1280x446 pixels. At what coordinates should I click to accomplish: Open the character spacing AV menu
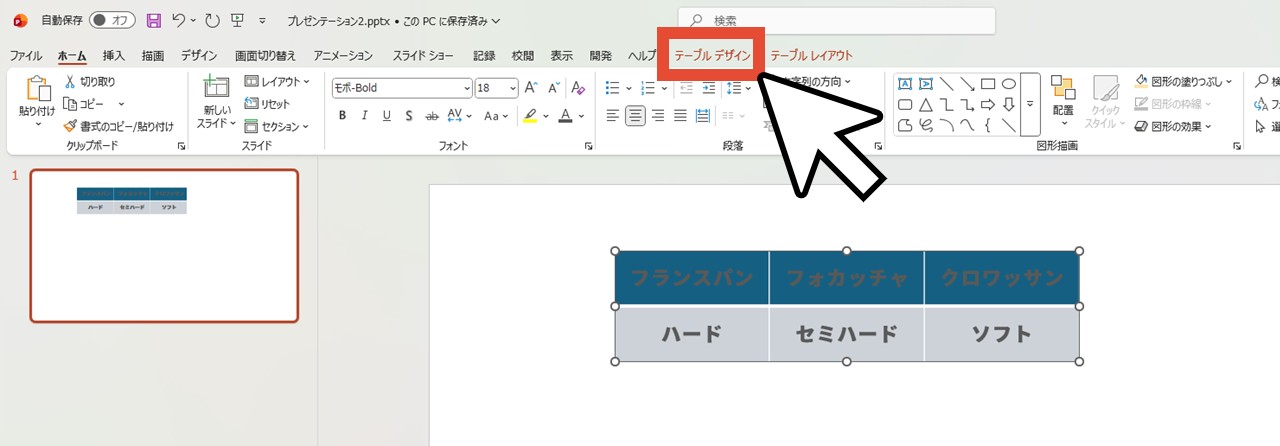click(461, 116)
